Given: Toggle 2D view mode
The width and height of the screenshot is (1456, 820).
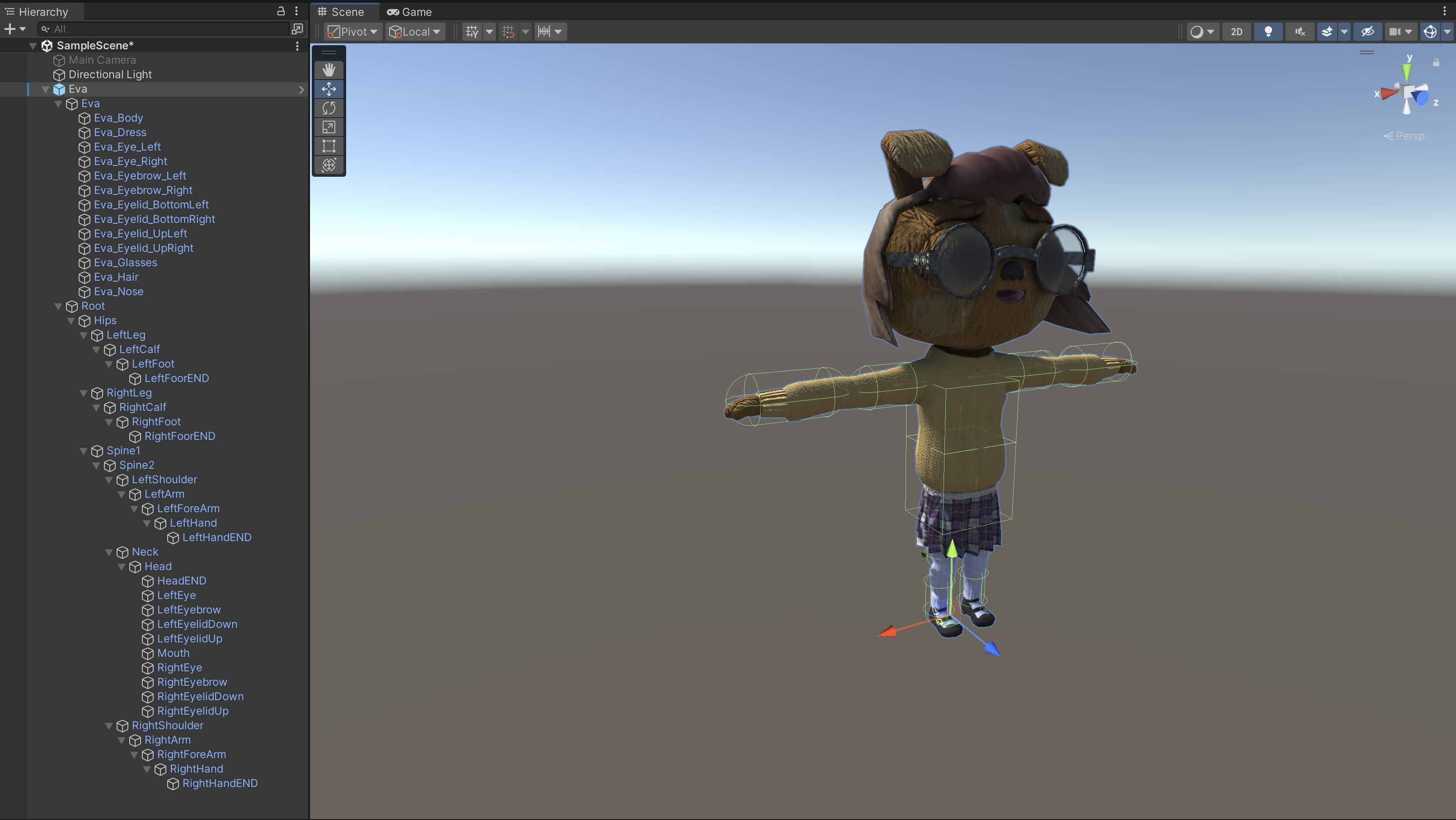Looking at the screenshot, I should click(x=1236, y=32).
